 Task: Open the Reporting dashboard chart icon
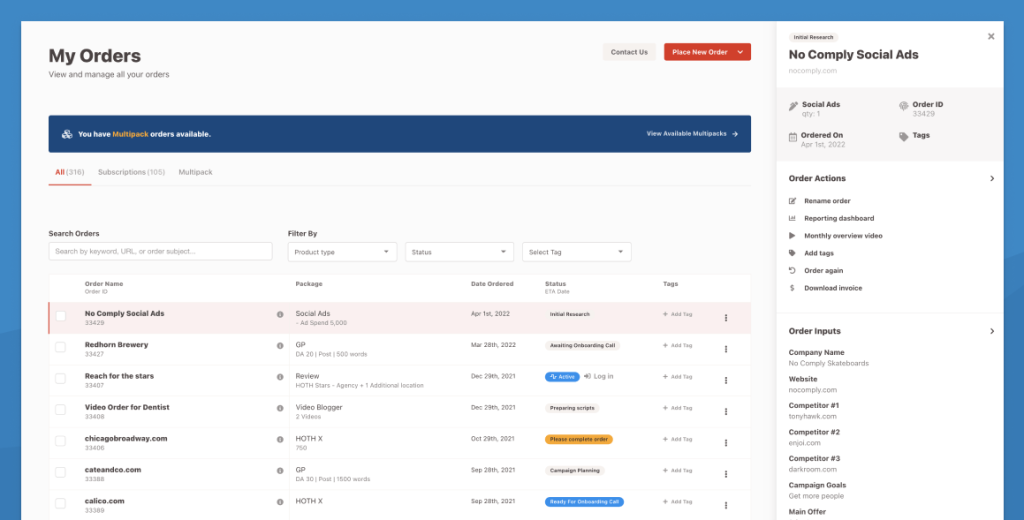pyautogui.click(x=793, y=218)
